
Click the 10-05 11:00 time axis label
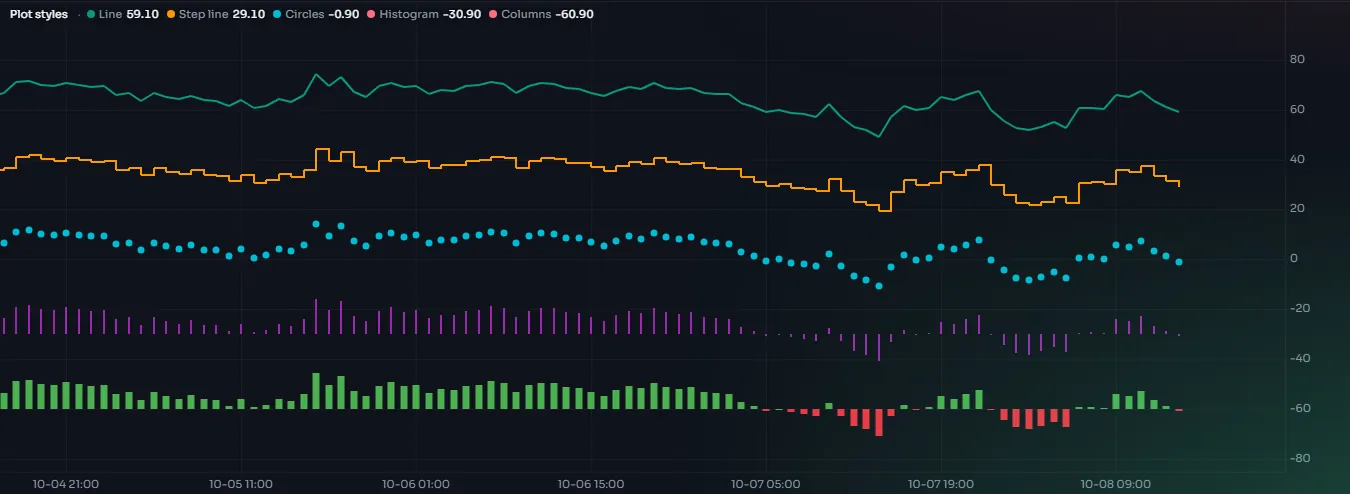pos(241,484)
